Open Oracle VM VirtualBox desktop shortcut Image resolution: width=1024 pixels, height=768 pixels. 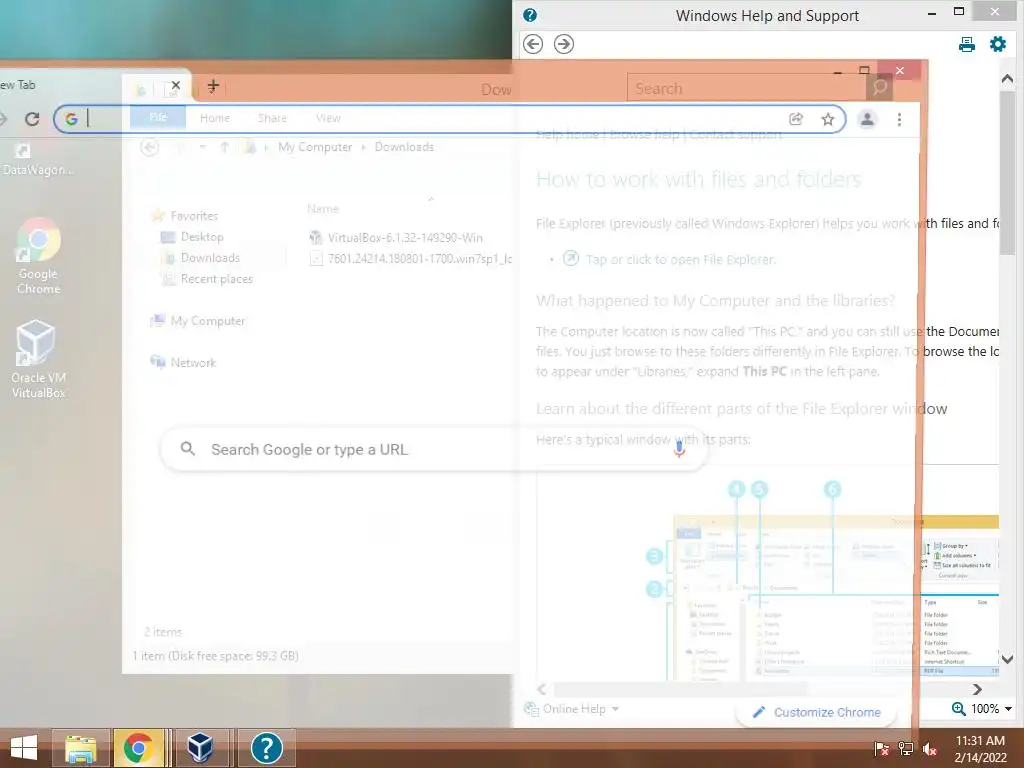click(x=38, y=359)
